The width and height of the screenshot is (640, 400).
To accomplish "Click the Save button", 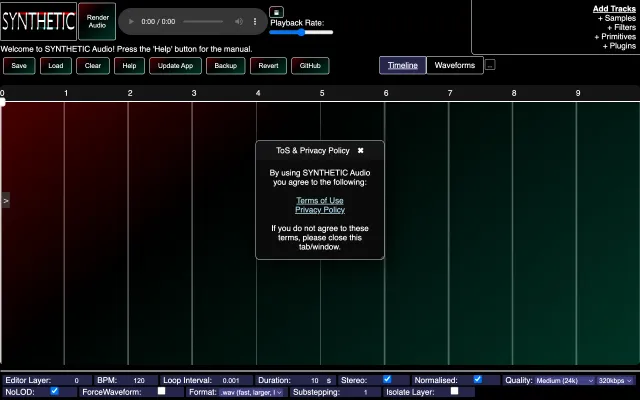I will click(x=19, y=66).
